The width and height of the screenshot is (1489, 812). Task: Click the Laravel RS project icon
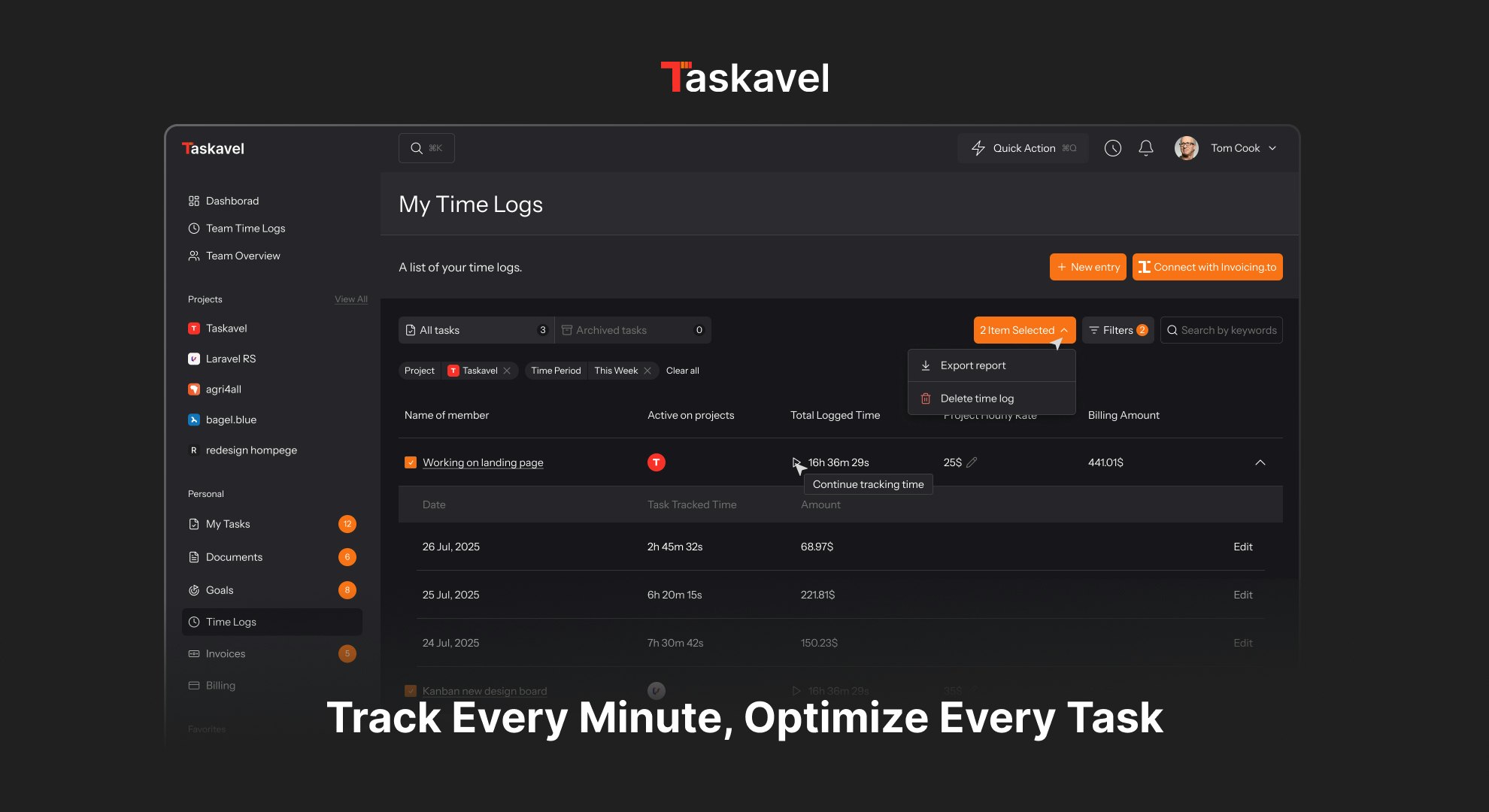(194, 359)
